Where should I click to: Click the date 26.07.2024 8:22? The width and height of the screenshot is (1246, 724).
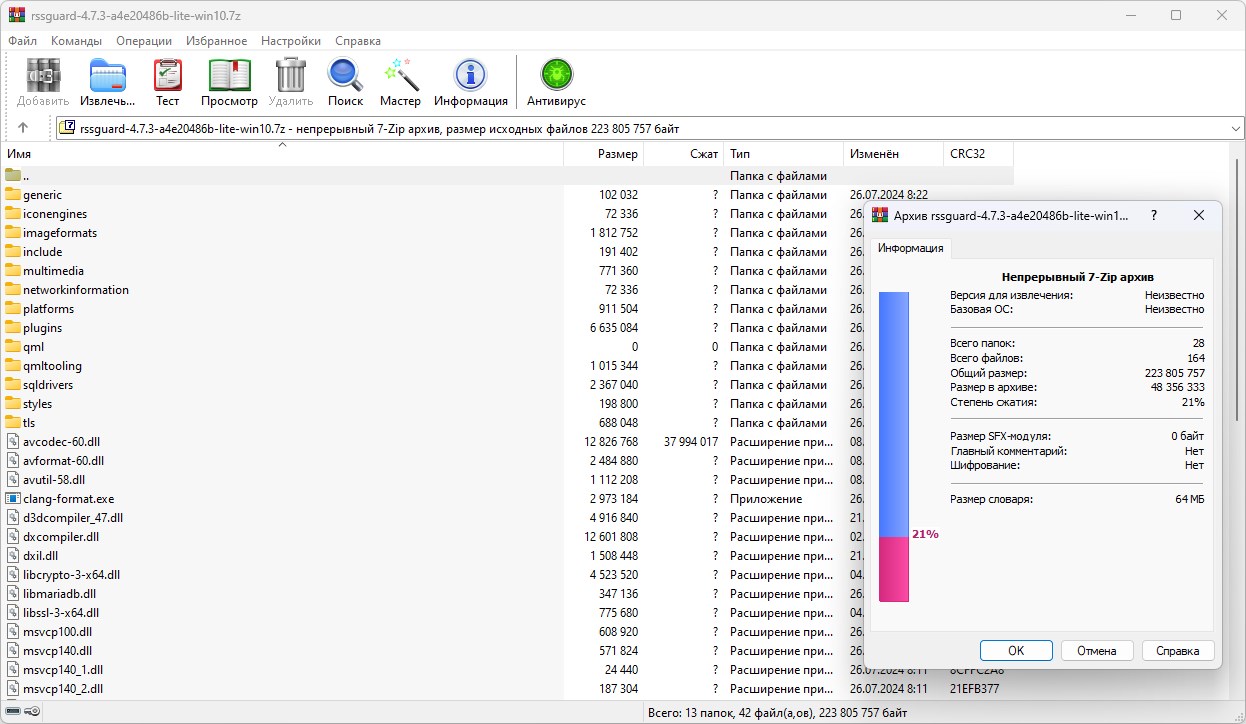click(889, 195)
